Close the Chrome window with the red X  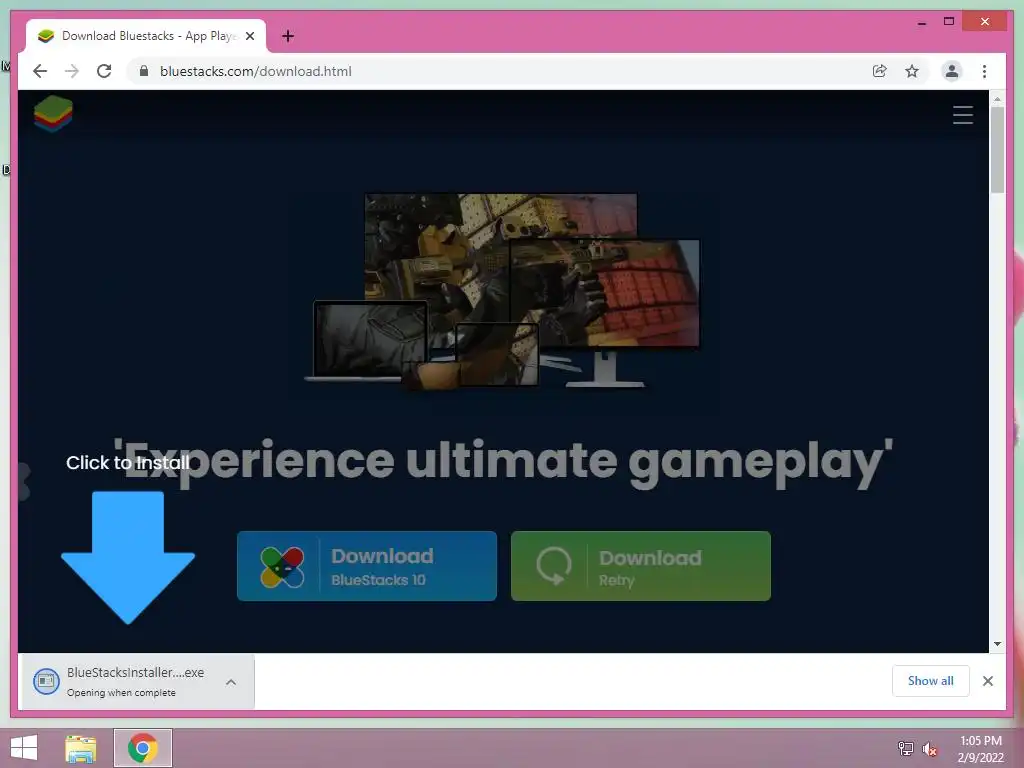985,22
